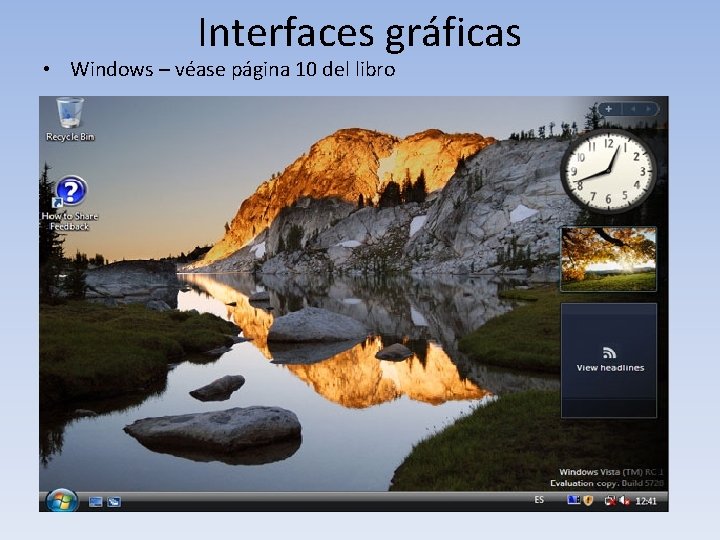
Task: Click the View headlines link in the feed gadget
Action: coord(610,368)
